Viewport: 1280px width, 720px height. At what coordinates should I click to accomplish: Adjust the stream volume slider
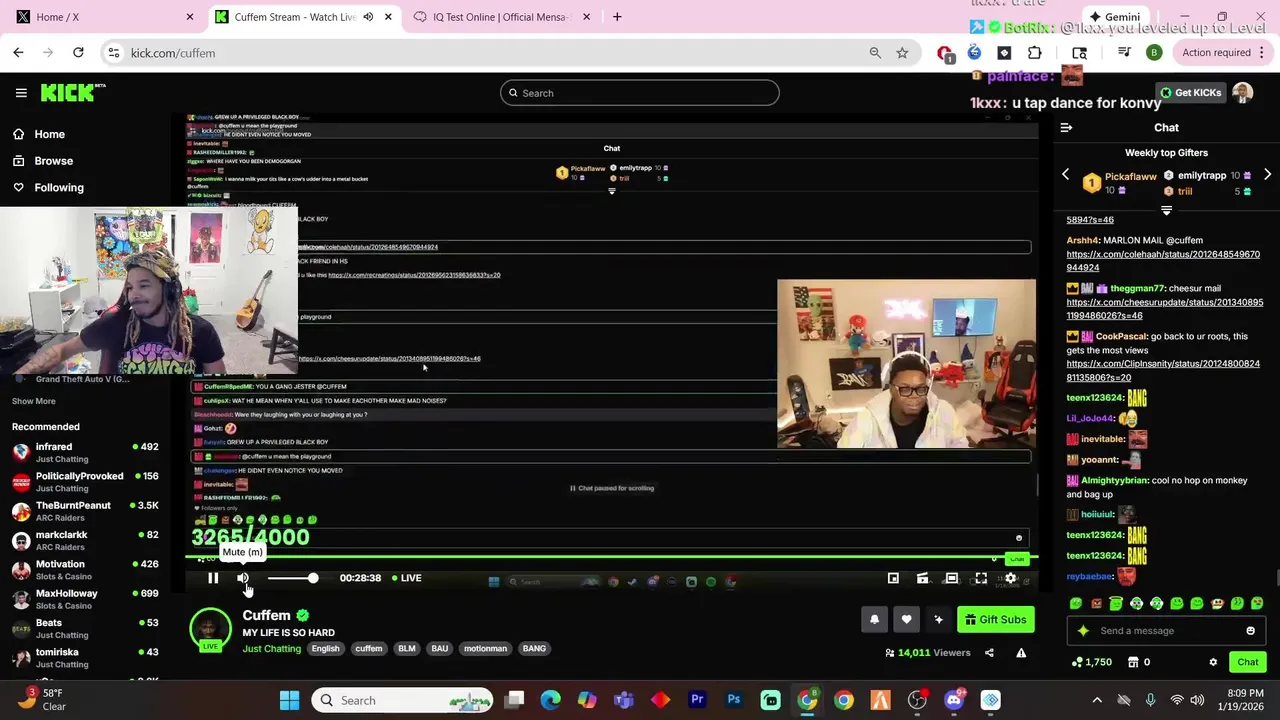coord(291,578)
